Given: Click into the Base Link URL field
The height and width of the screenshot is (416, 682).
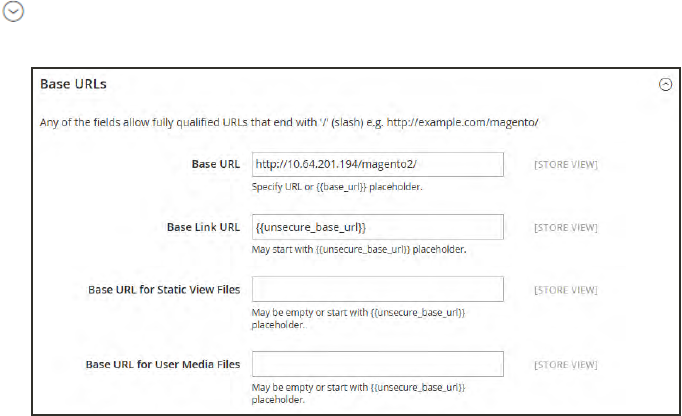Looking at the screenshot, I should point(376,227).
